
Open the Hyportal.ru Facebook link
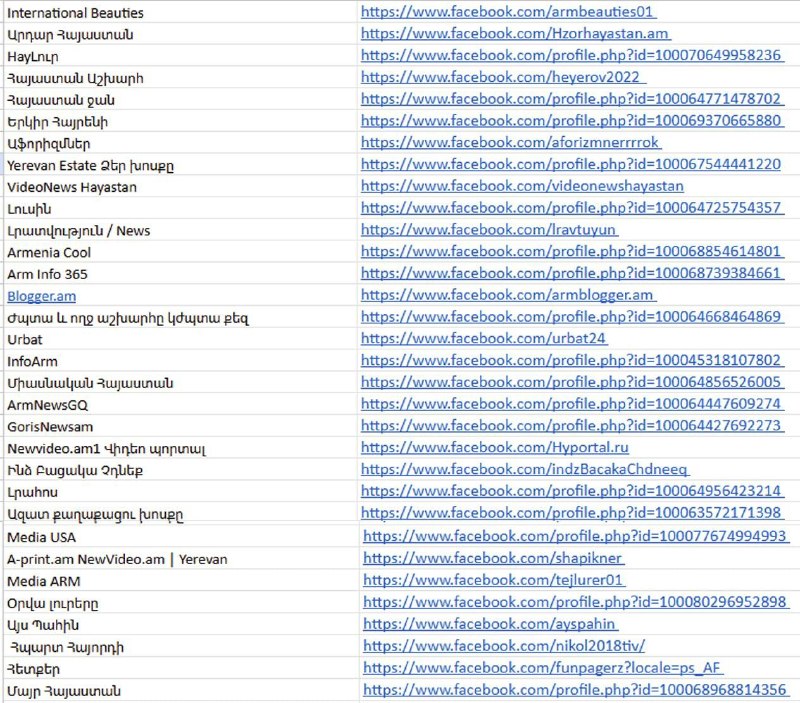coord(494,447)
